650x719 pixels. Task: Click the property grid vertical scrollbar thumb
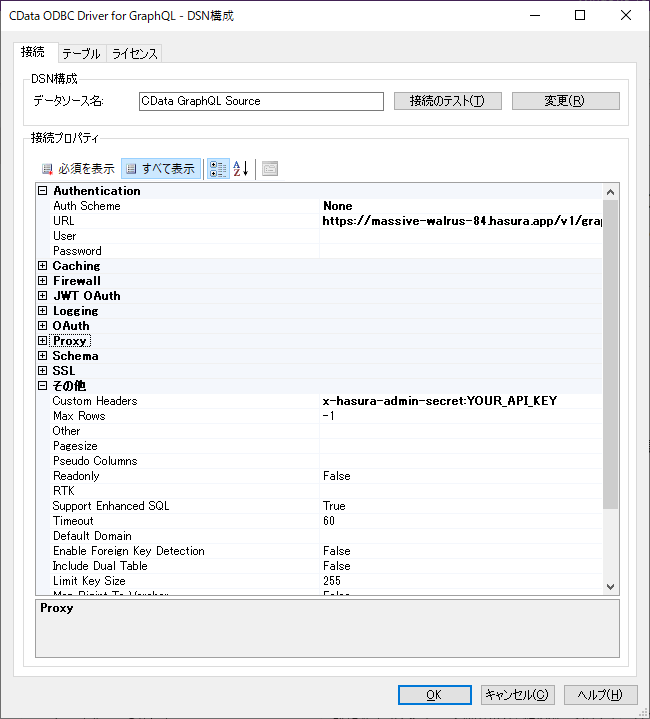pos(611,354)
